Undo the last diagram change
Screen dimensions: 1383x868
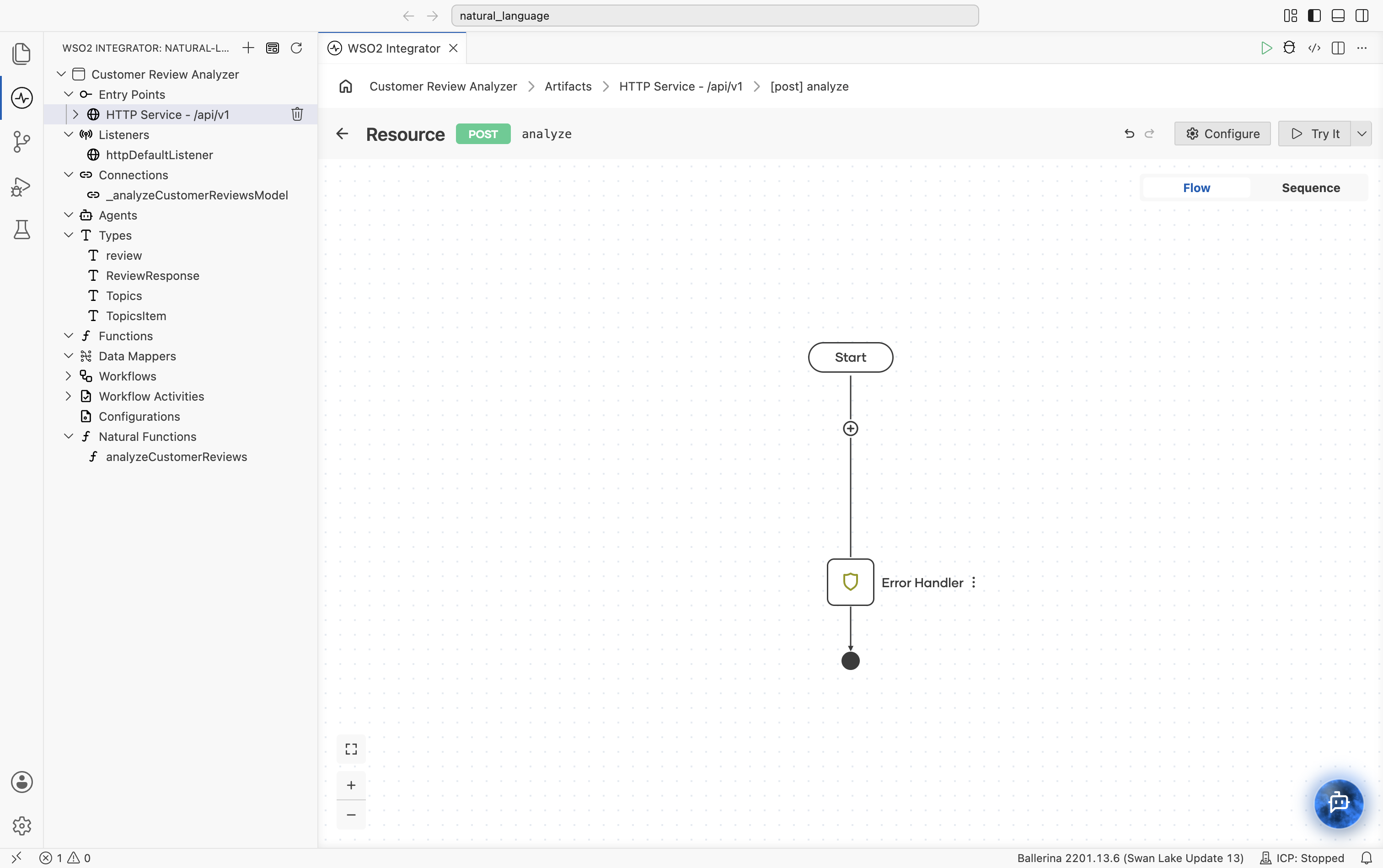(1129, 134)
